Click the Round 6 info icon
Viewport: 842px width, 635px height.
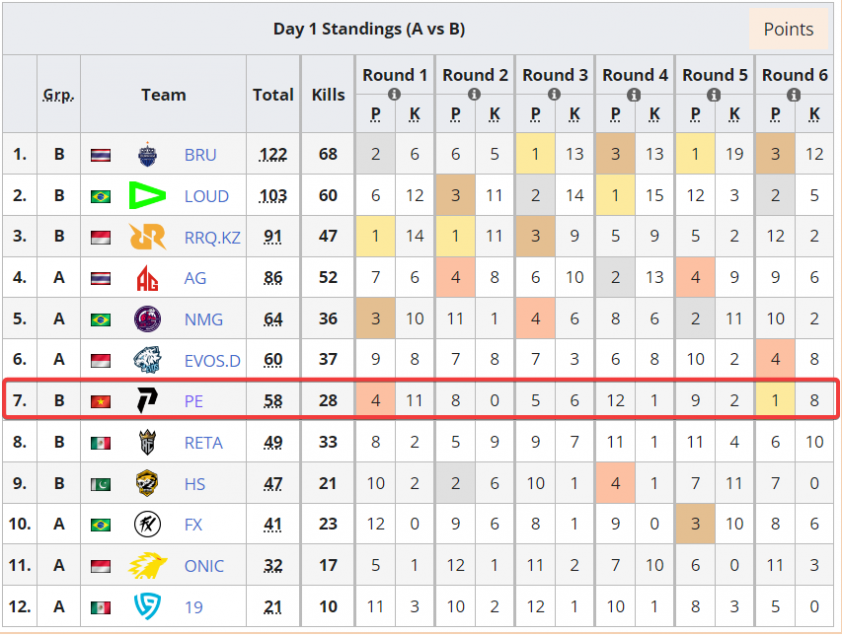tap(794, 94)
